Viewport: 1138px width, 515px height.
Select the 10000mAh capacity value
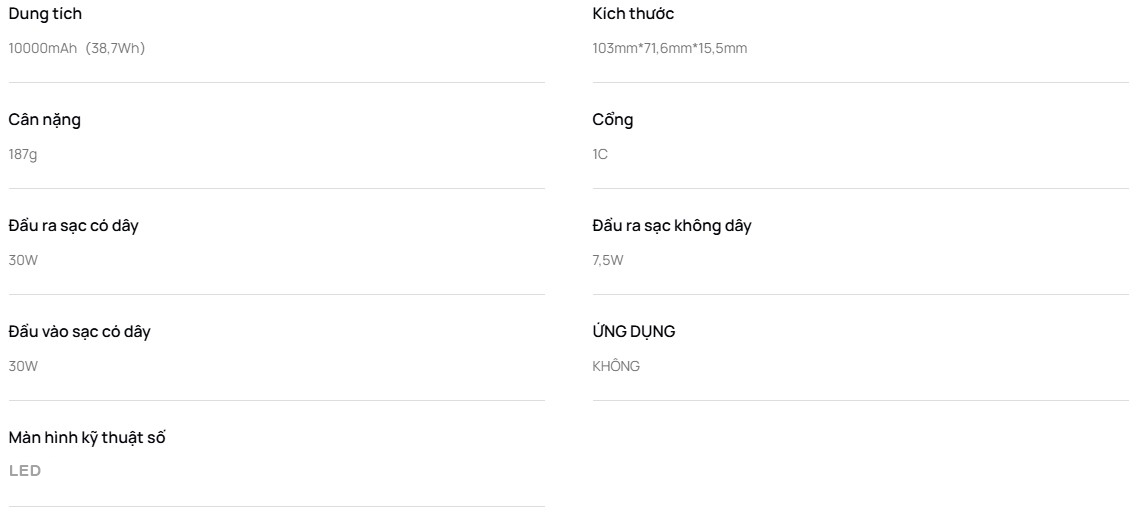coord(42,48)
